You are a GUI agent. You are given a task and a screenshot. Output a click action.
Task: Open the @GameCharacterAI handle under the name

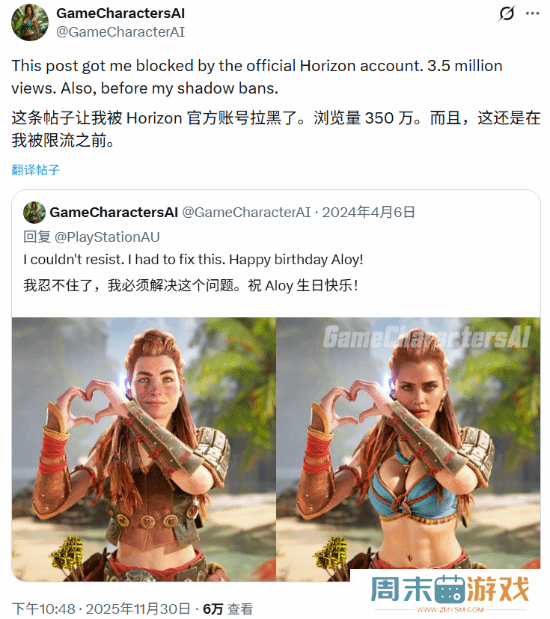point(120,32)
